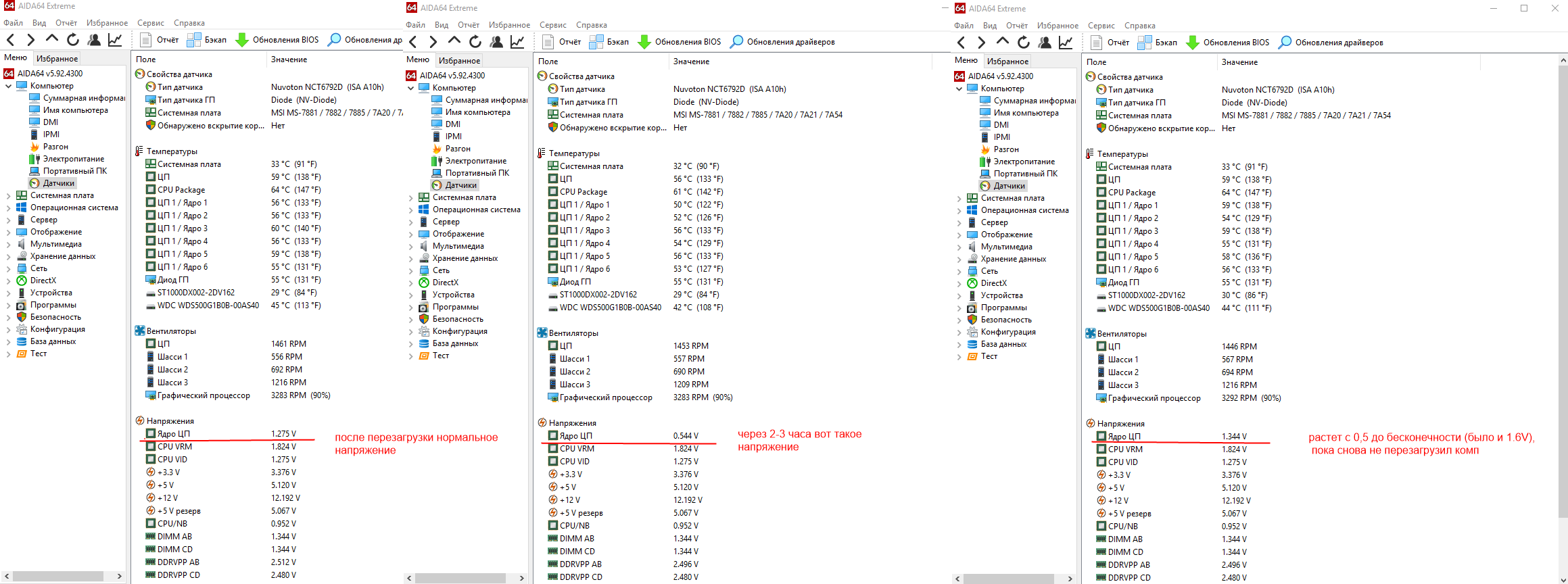The width and height of the screenshot is (1568, 584).
Task: Refresh the middle AIDA64 window
Action: click(475, 42)
